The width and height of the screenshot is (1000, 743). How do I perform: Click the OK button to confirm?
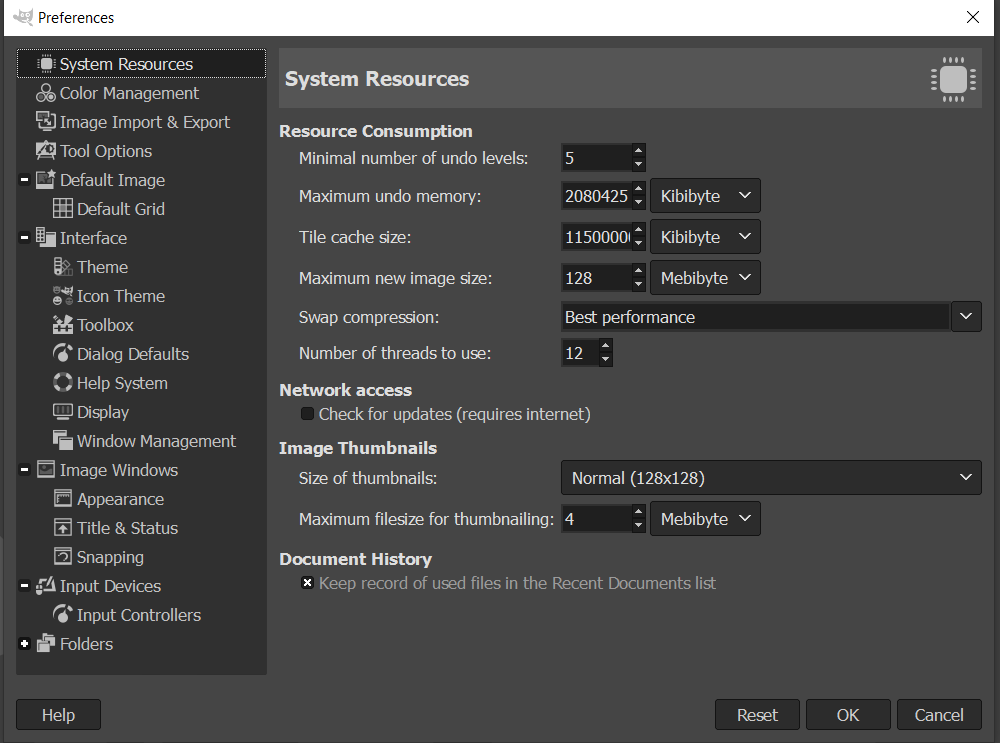[848, 715]
